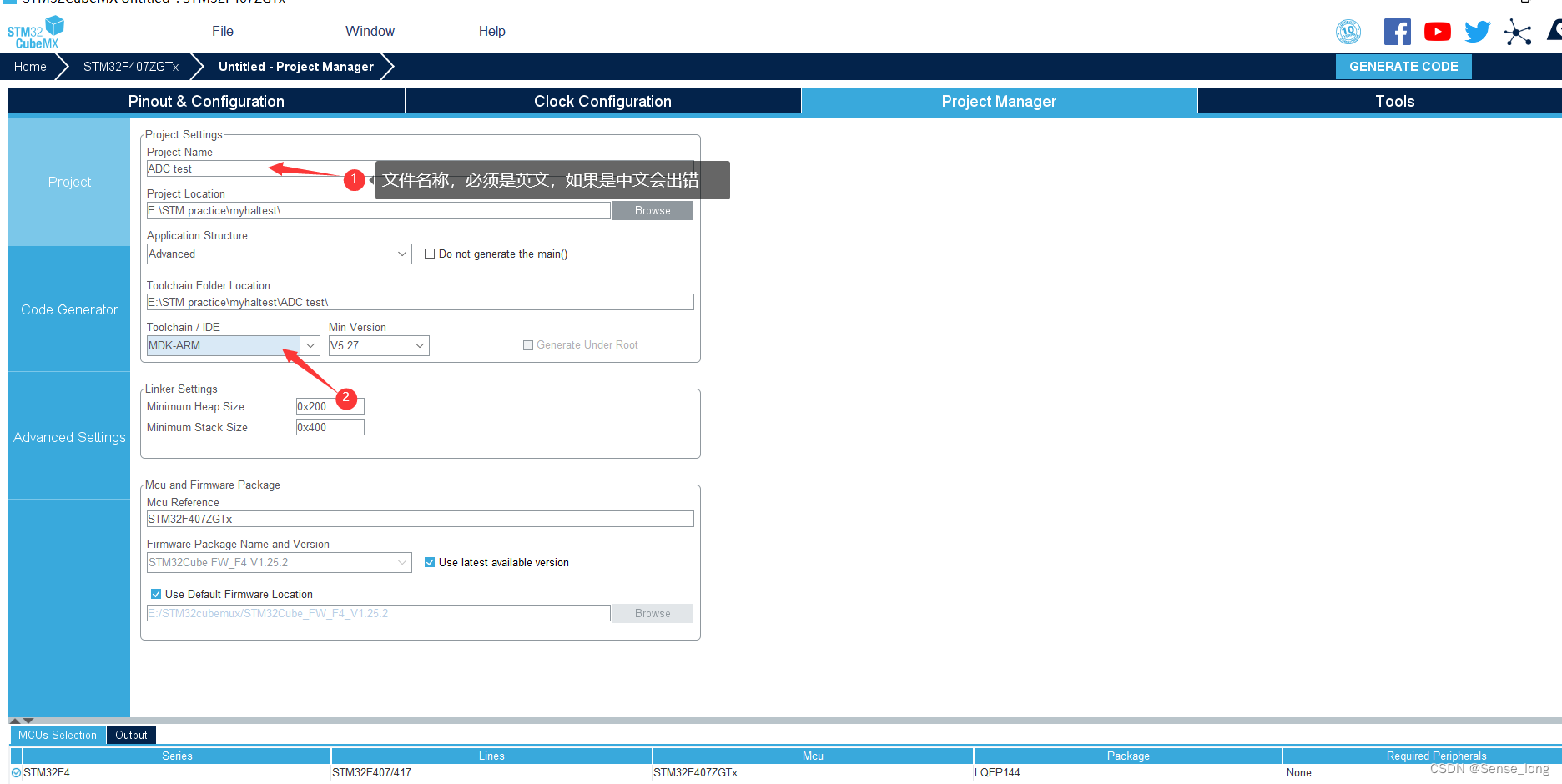Click the GENERATE CODE button

[x=1403, y=67]
